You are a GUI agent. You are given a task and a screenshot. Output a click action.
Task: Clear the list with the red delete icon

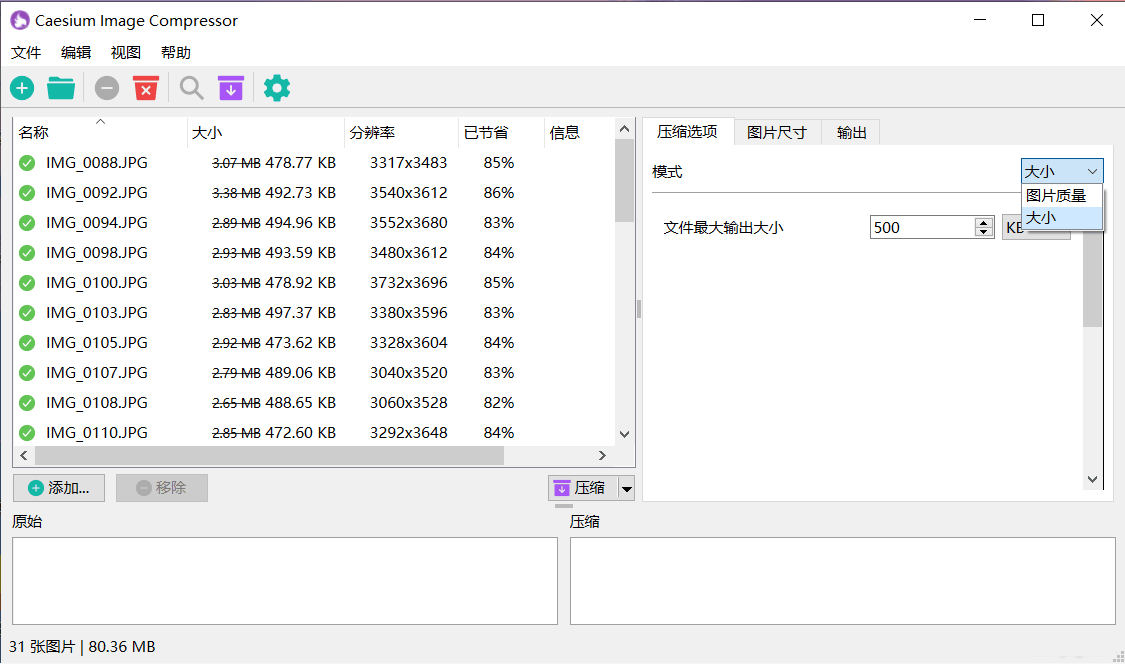[146, 88]
